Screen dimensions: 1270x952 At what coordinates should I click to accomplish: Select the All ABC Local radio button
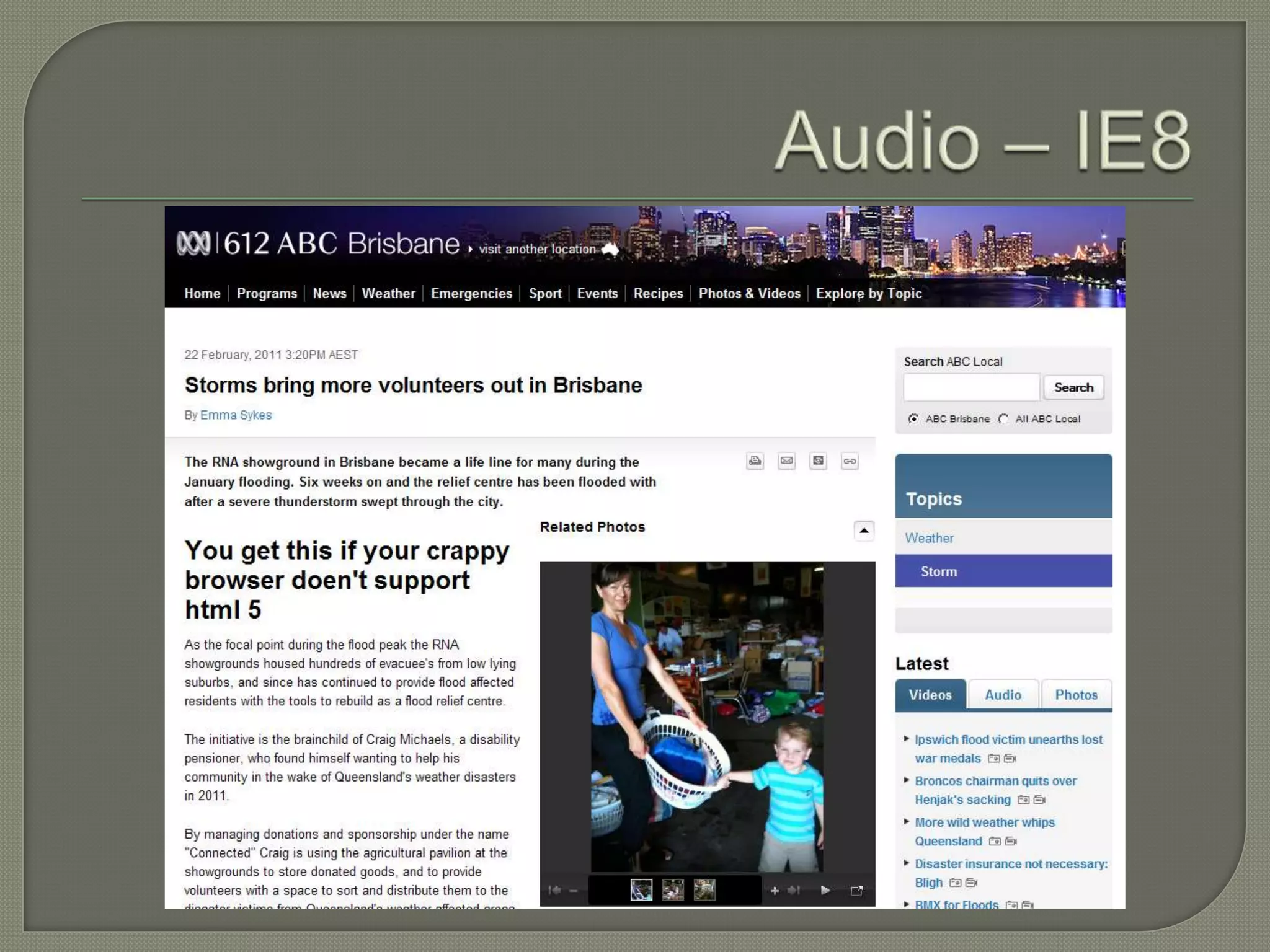point(1003,419)
